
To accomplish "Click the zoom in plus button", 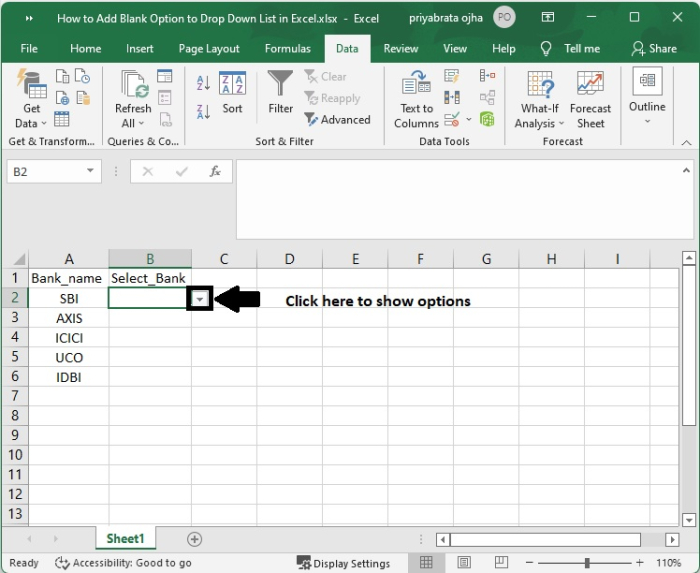I will [x=640, y=563].
